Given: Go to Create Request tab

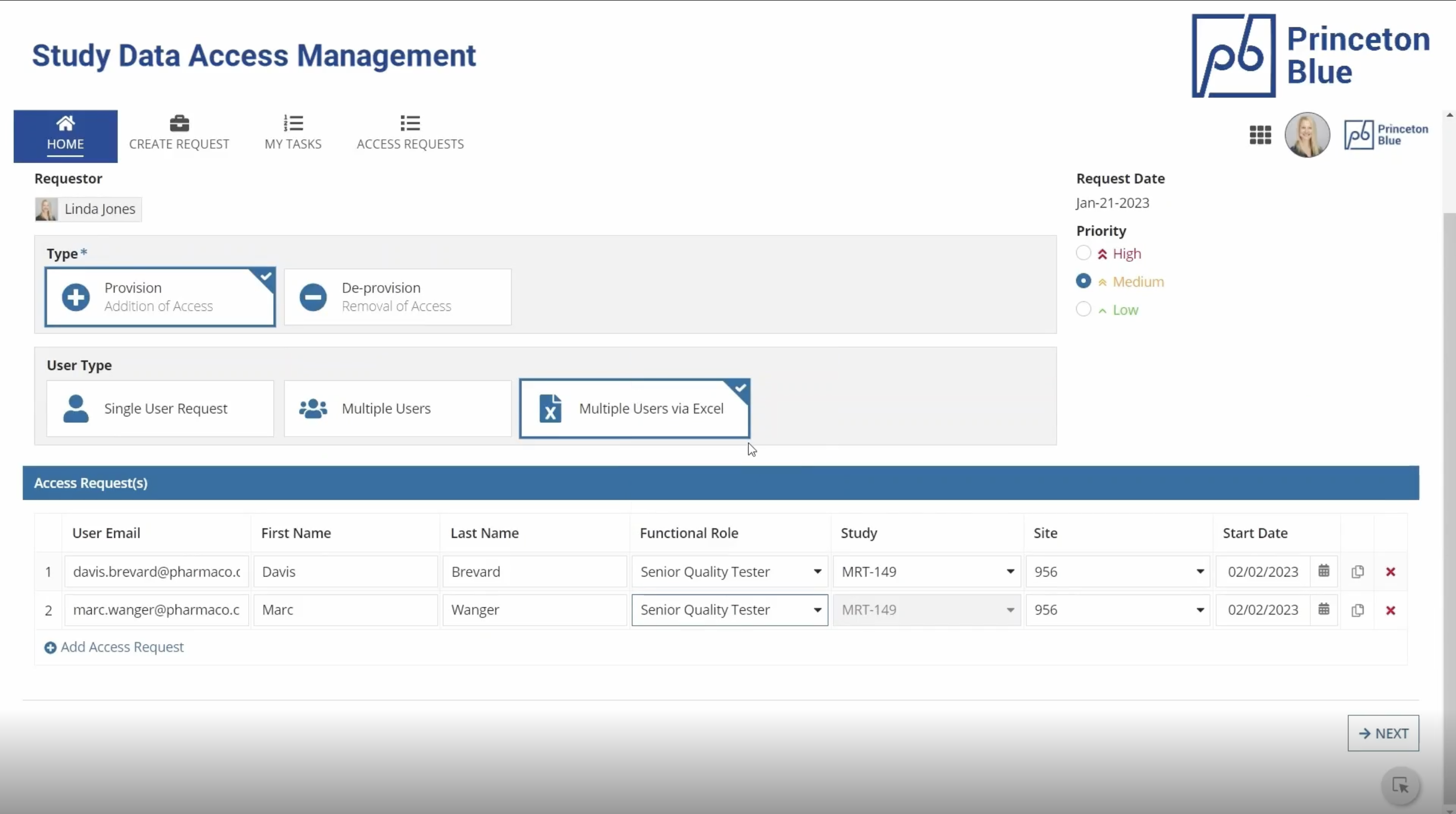Looking at the screenshot, I should (x=179, y=133).
